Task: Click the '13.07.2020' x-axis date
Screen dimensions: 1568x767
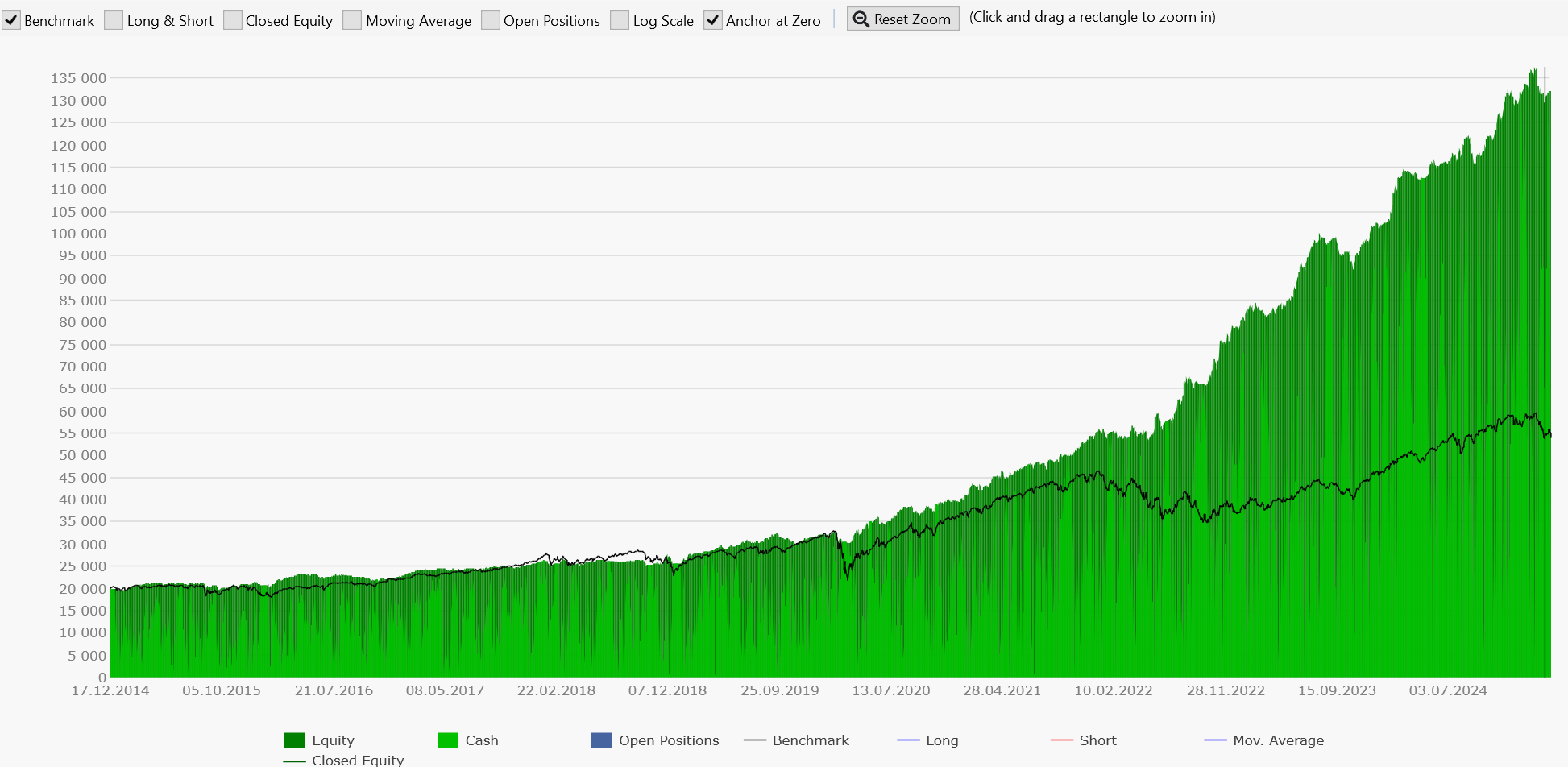Action: [x=891, y=690]
